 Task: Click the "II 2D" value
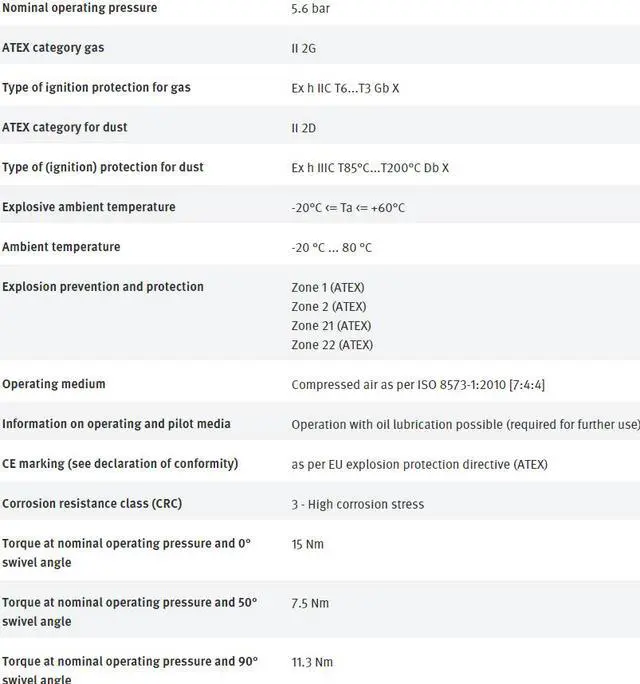pos(305,128)
